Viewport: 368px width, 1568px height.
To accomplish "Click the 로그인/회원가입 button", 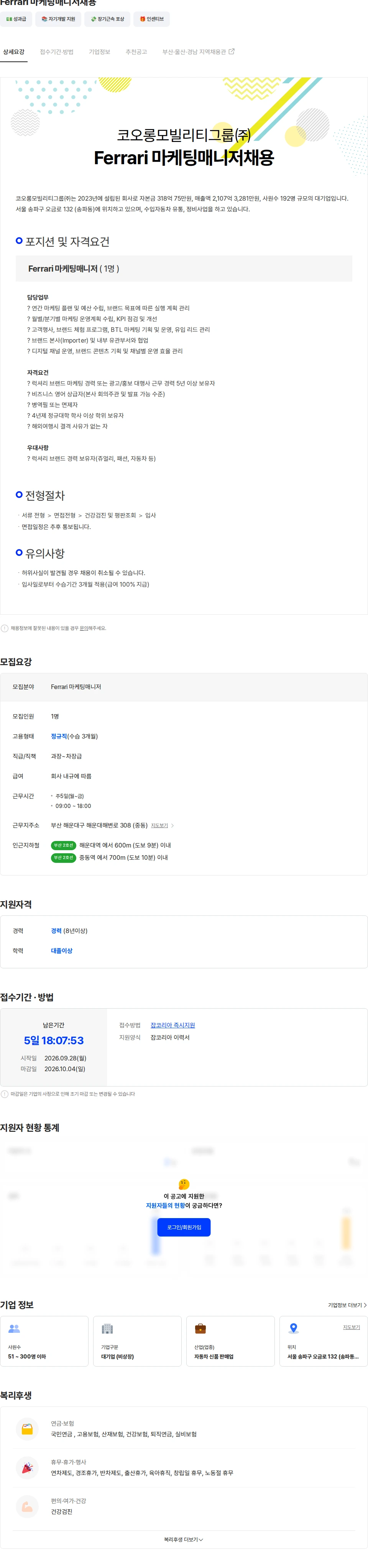I will pyautogui.click(x=184, y=1227).
